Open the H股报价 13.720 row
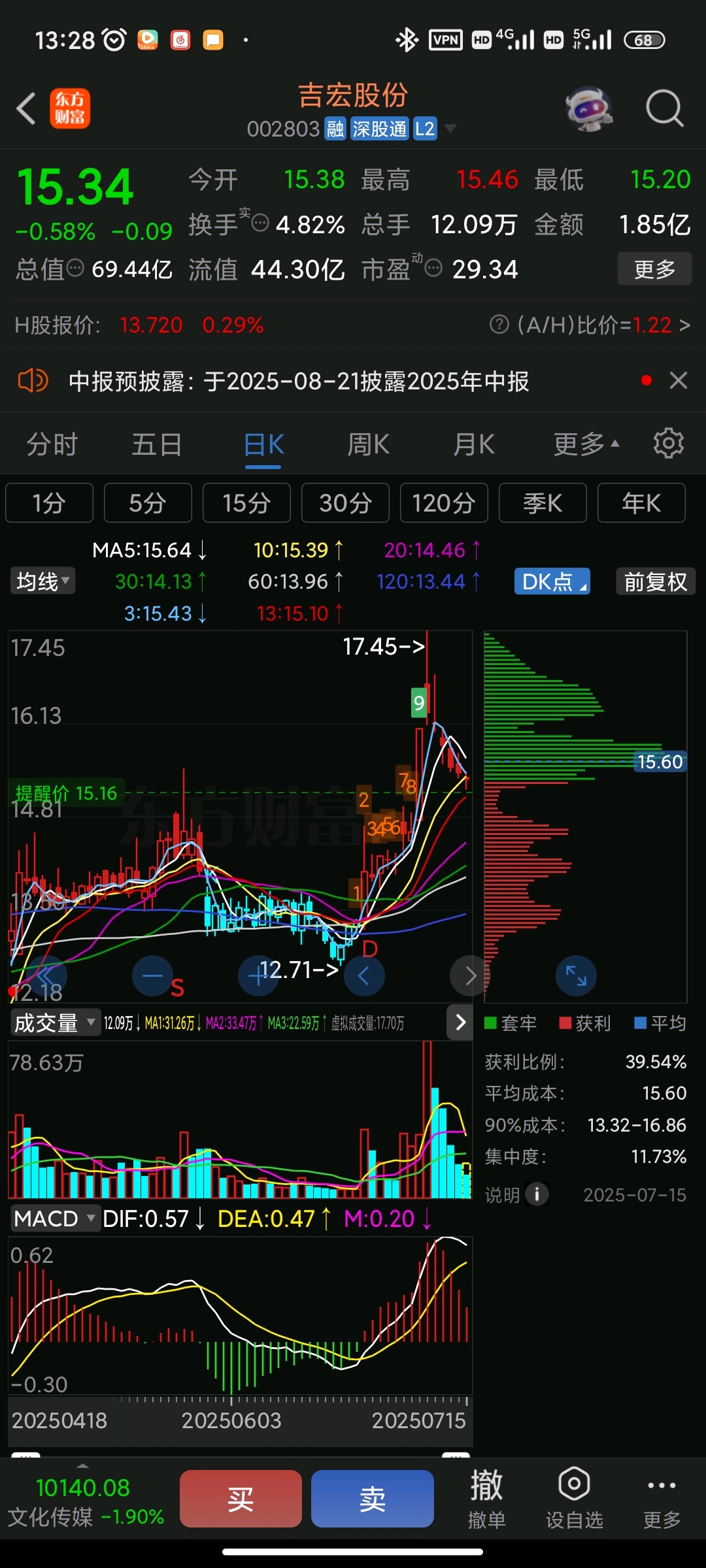 pyautogui.click(x=139, y=325)
